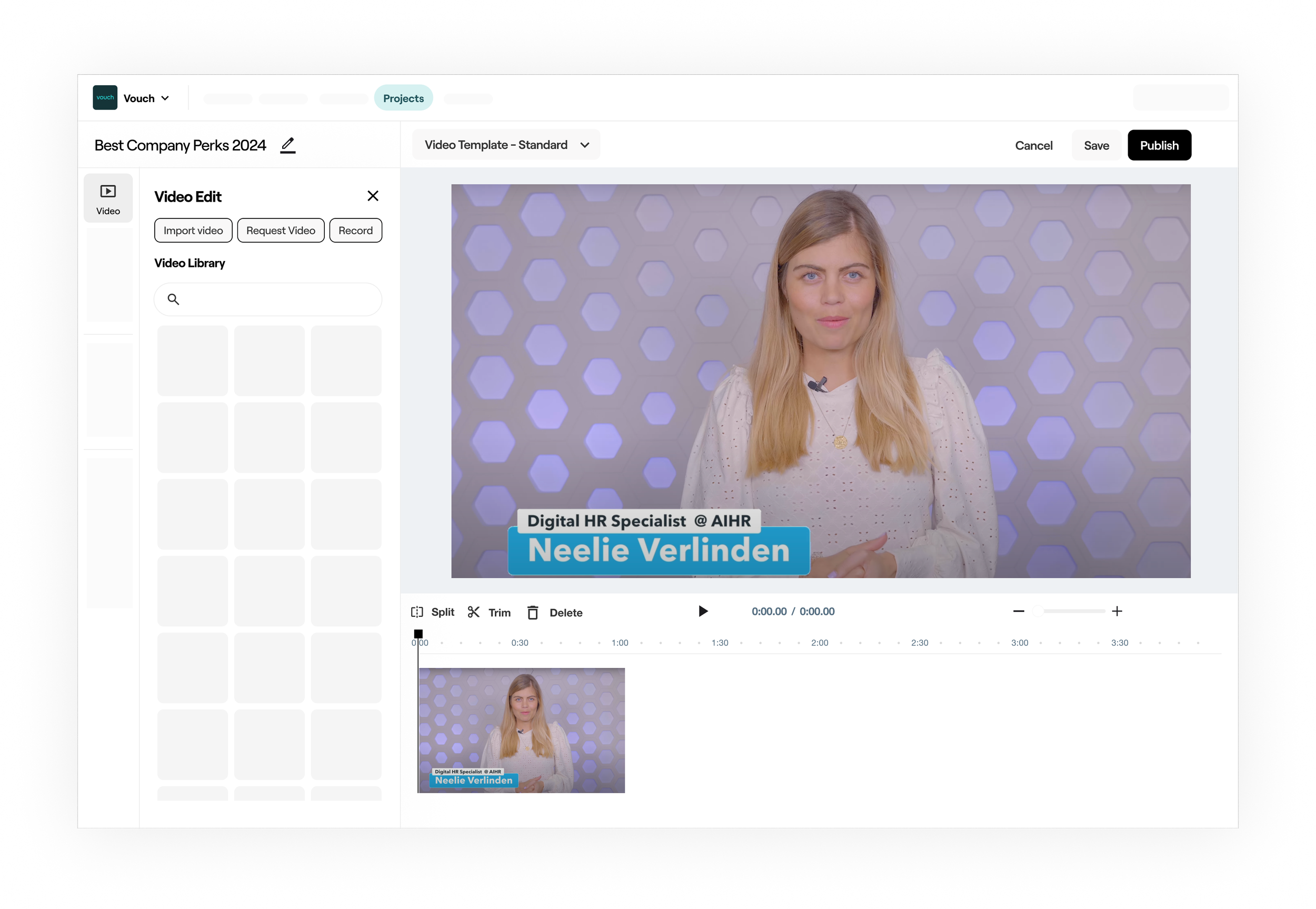Expand the Vouch workspace dropdown
This screenshot has width=1316, height=909.
165,98
